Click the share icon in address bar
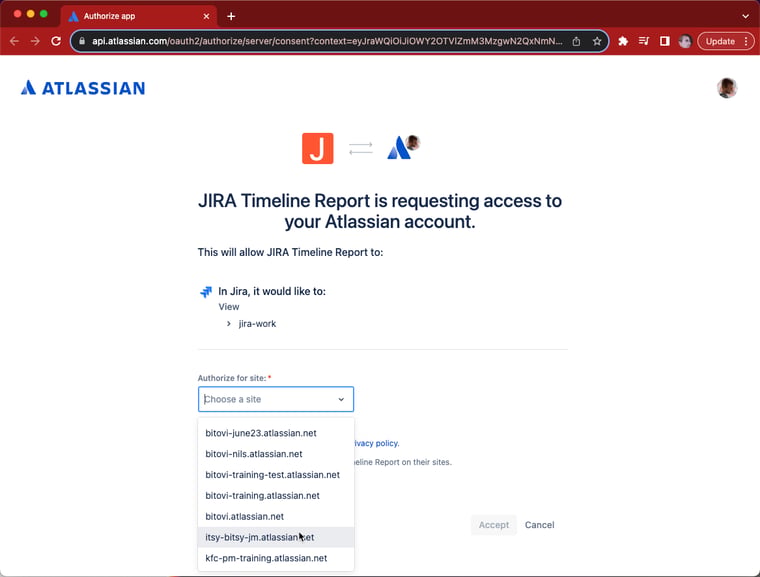Viewport: 760px width, 577px height. tap(576, 41)
